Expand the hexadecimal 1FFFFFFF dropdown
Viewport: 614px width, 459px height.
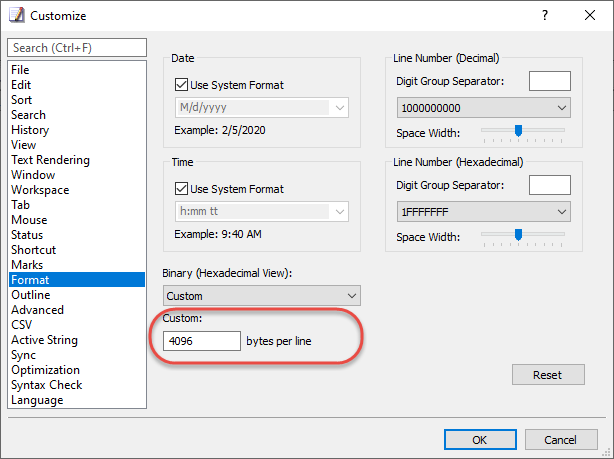click(x=484, y=212)
